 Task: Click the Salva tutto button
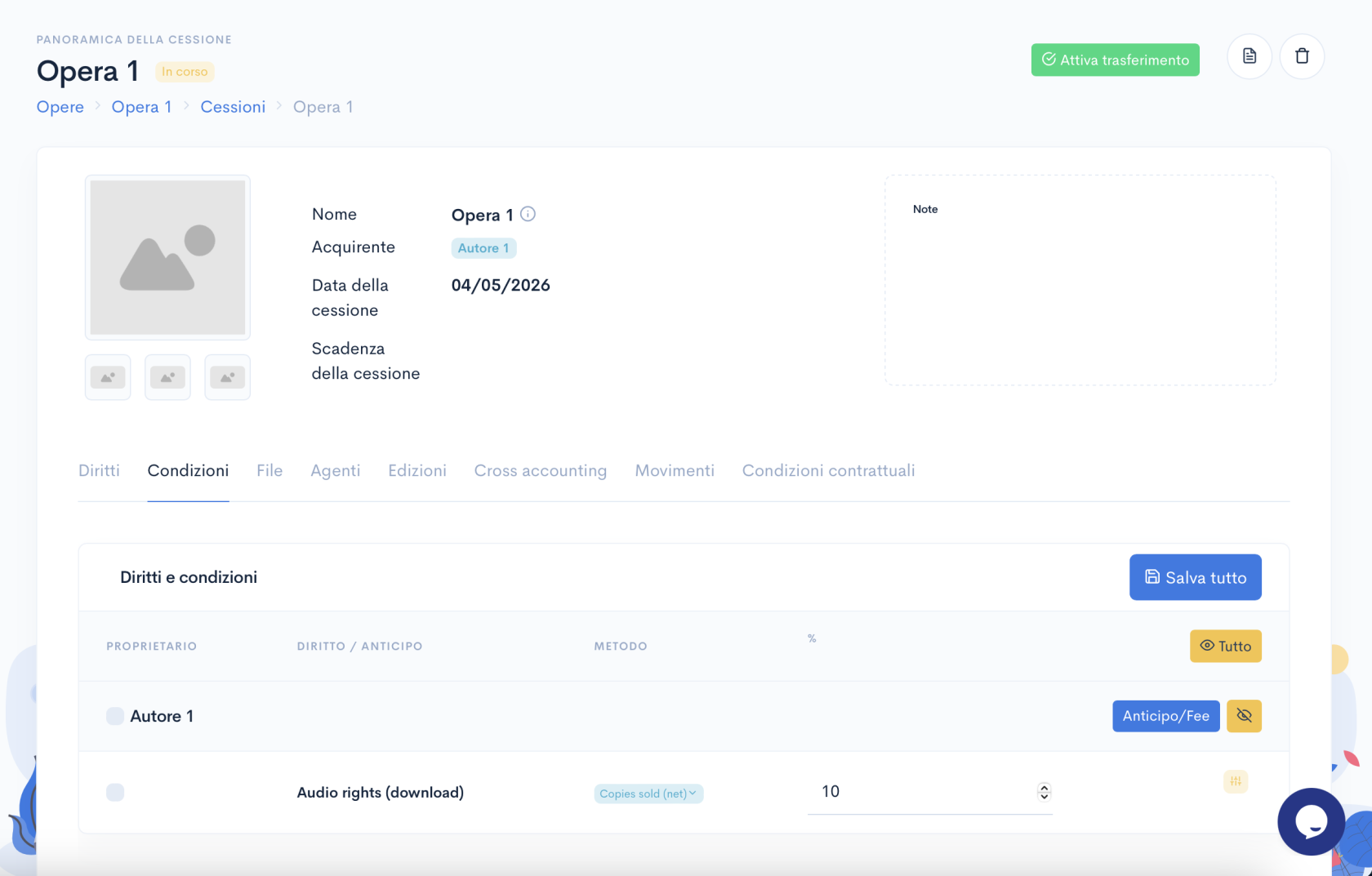point(1195,577)
